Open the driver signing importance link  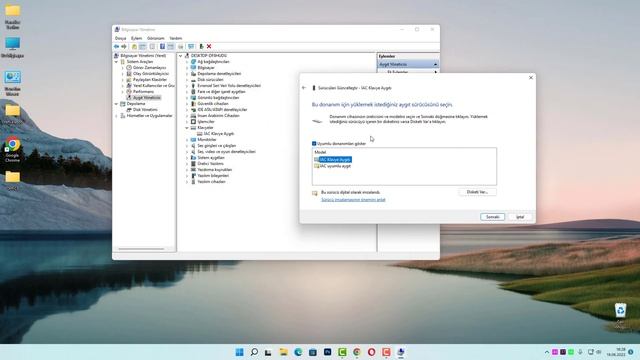[x=353, y=200]
